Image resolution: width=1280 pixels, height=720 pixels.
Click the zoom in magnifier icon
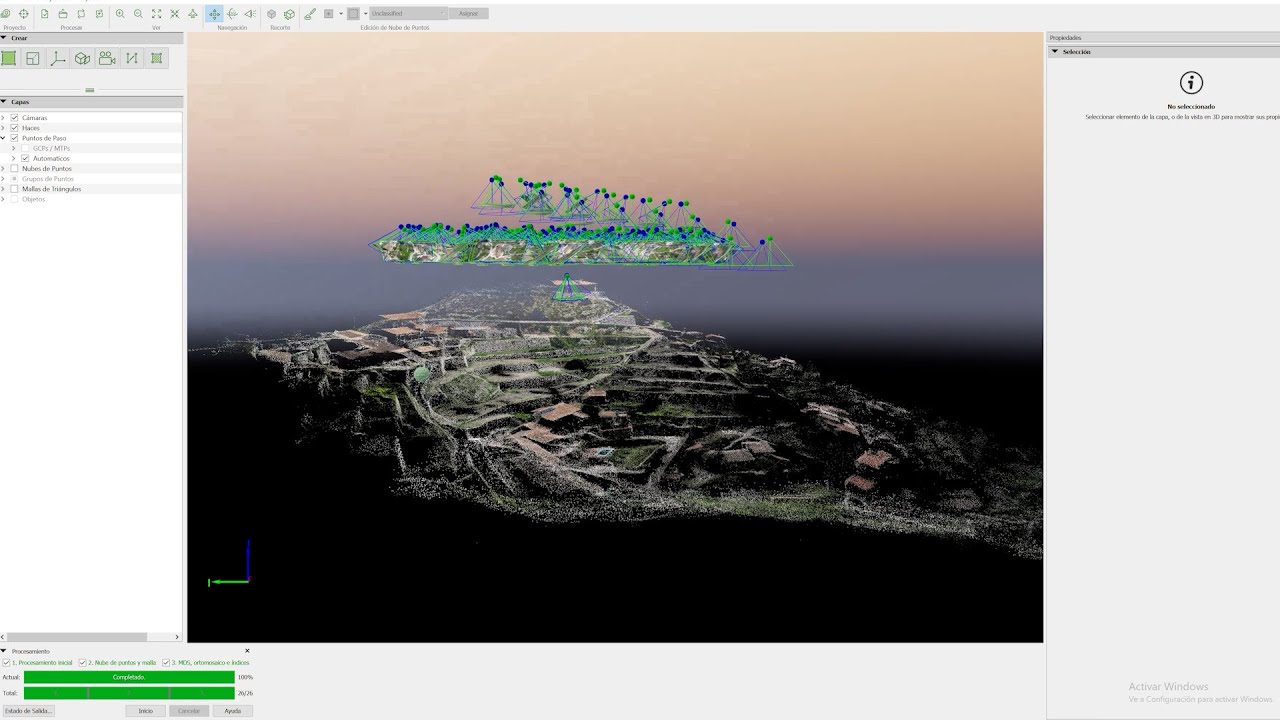click(120, 14)
